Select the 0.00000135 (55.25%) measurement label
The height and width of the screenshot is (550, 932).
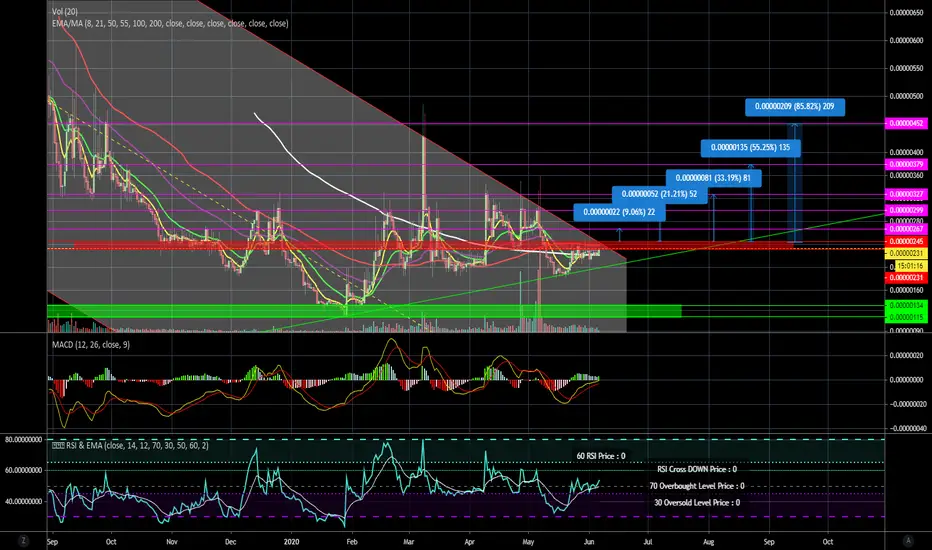click(x=750, y=147)
